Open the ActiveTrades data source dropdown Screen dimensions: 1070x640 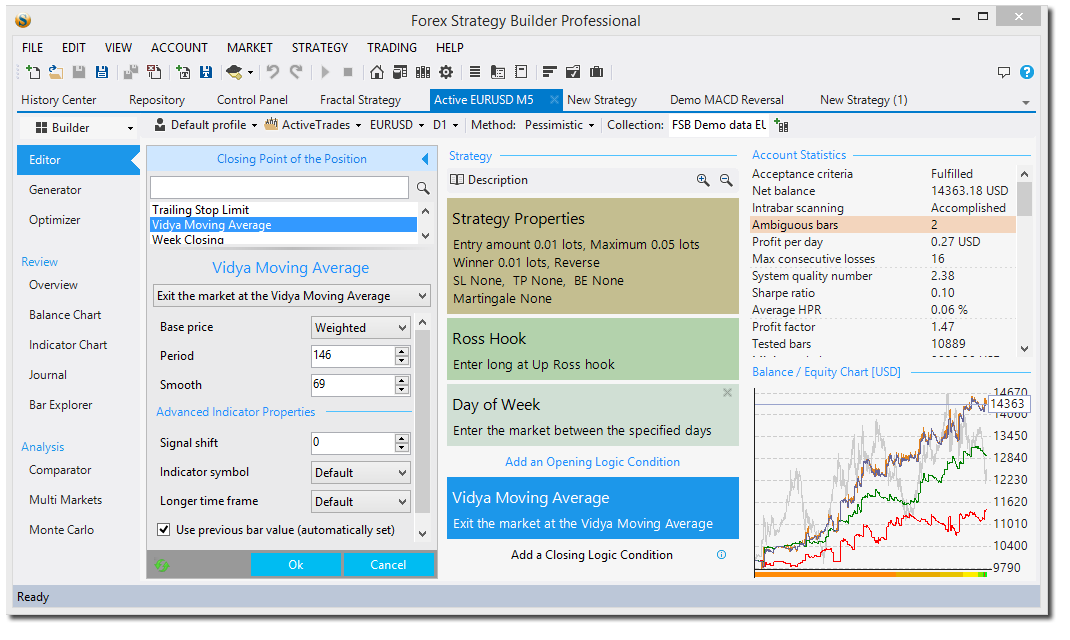tap(314, 126)
